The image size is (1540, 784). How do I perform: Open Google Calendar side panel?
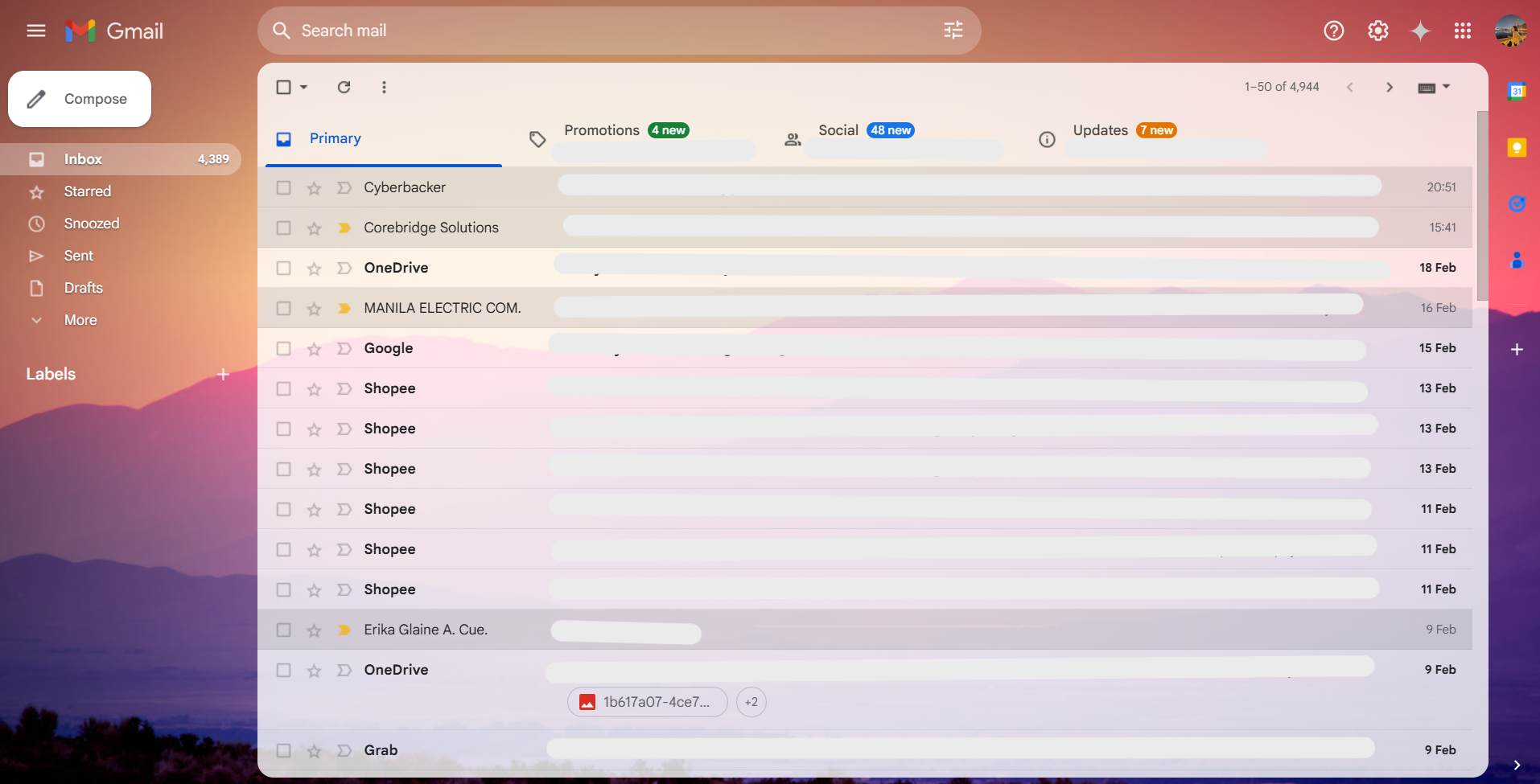1517,91
